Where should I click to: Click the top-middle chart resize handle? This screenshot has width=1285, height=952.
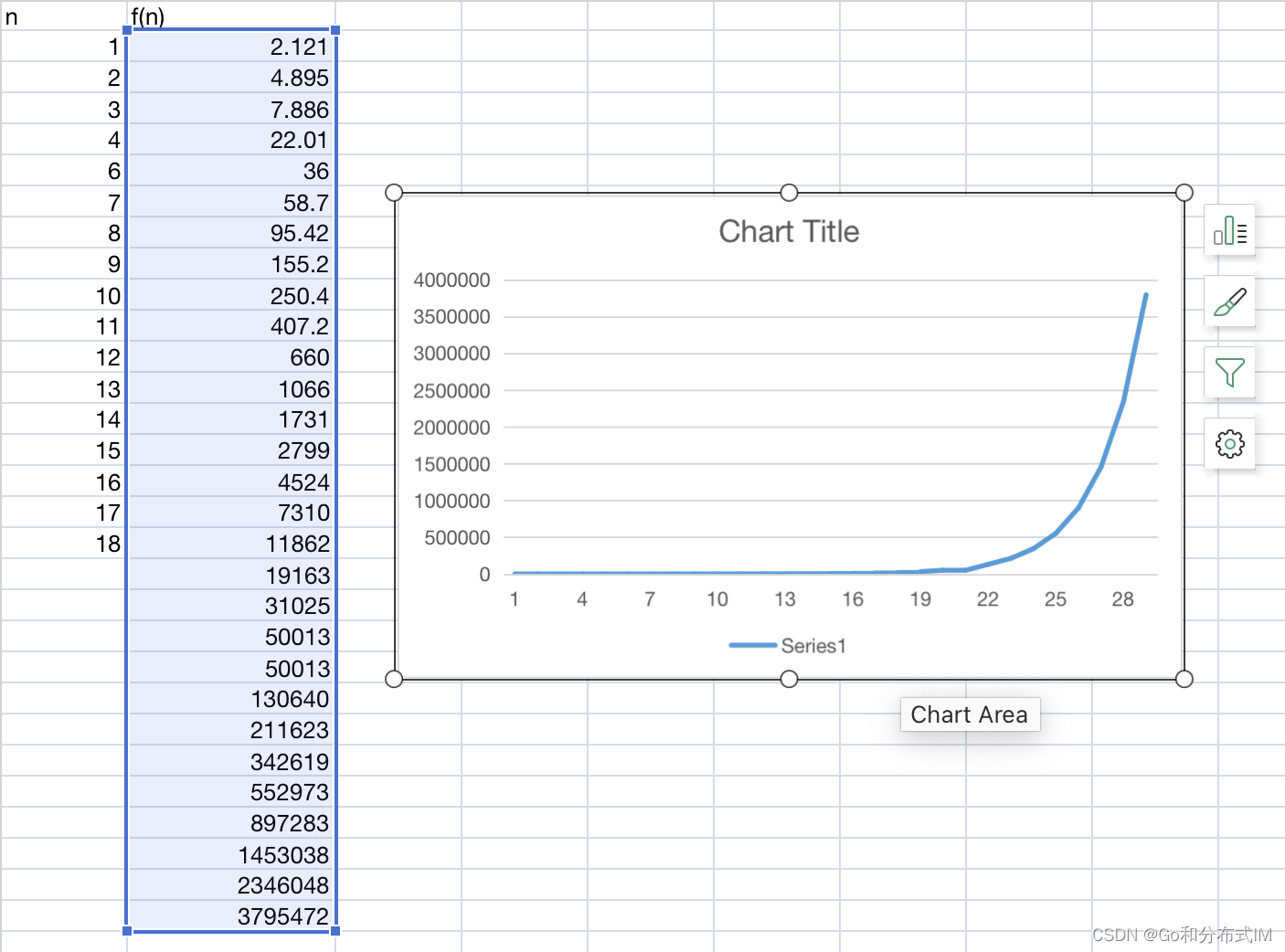point(790,192)
